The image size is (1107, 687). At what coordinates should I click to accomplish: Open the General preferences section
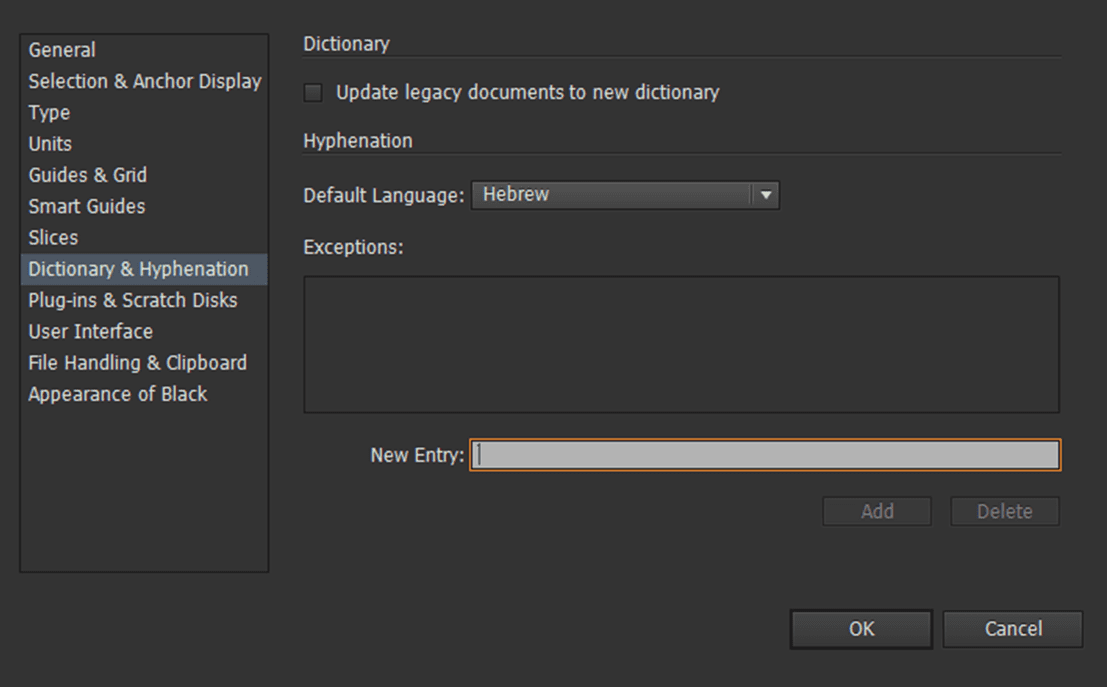(62, 50)
